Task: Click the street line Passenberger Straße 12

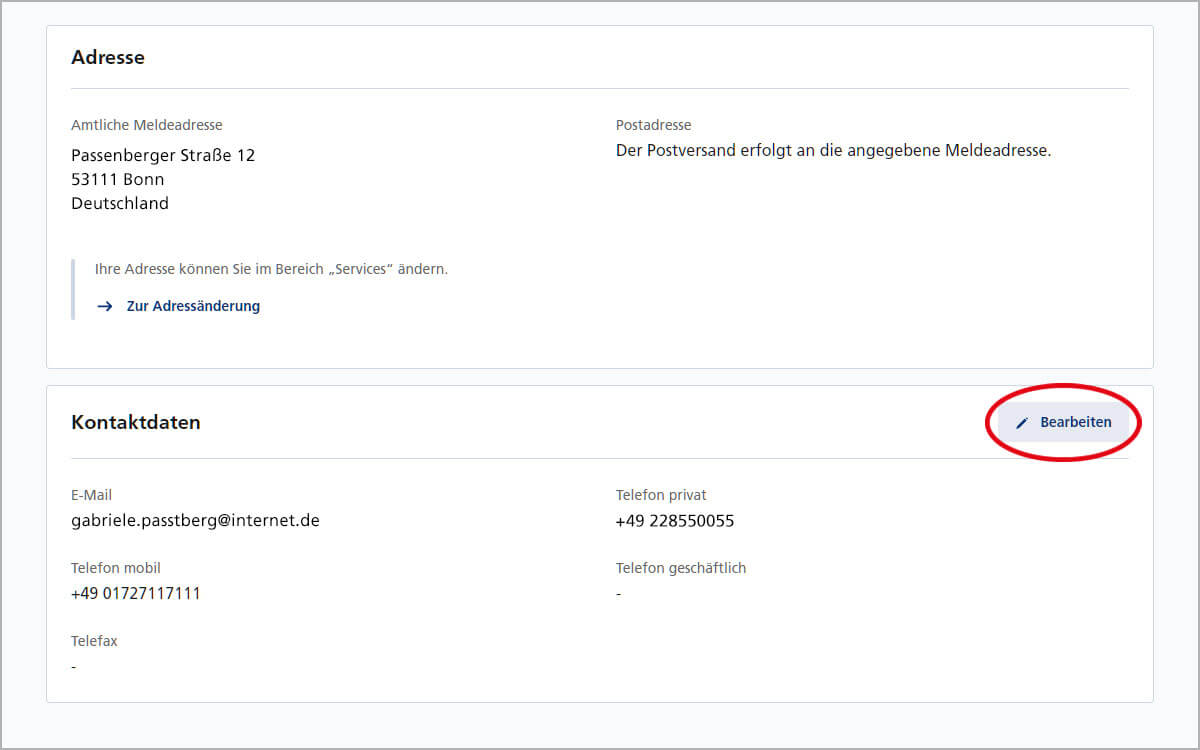Action: click(x=163, y=155)
